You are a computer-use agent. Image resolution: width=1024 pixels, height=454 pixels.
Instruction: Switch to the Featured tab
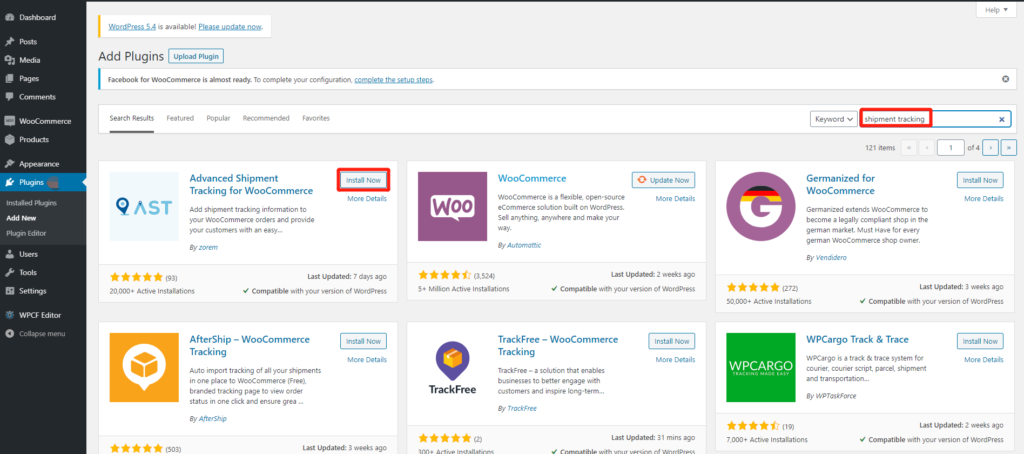click(x=180, y=118)
